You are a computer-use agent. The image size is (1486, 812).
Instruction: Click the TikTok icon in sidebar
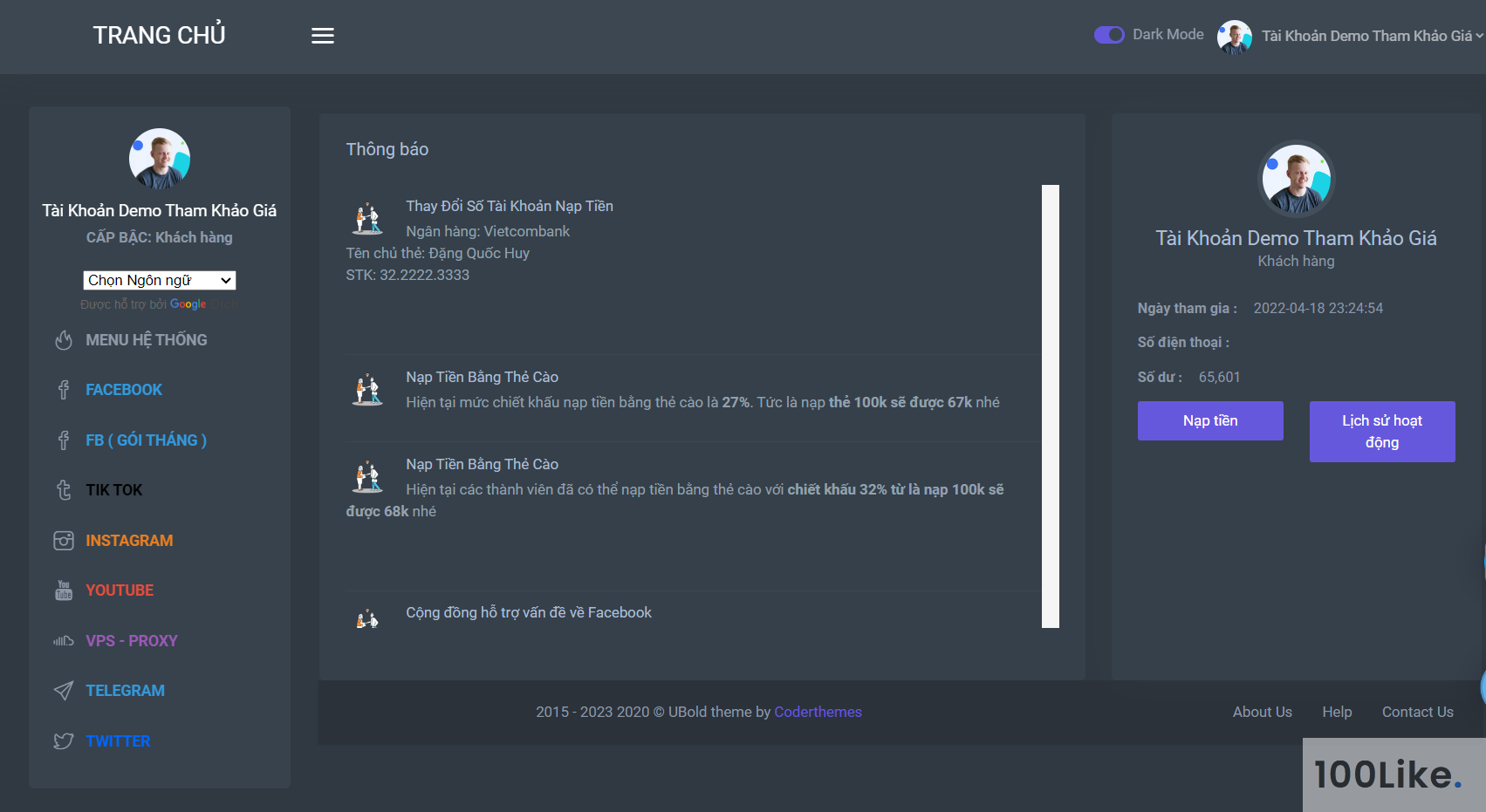[x=64, y=490]
